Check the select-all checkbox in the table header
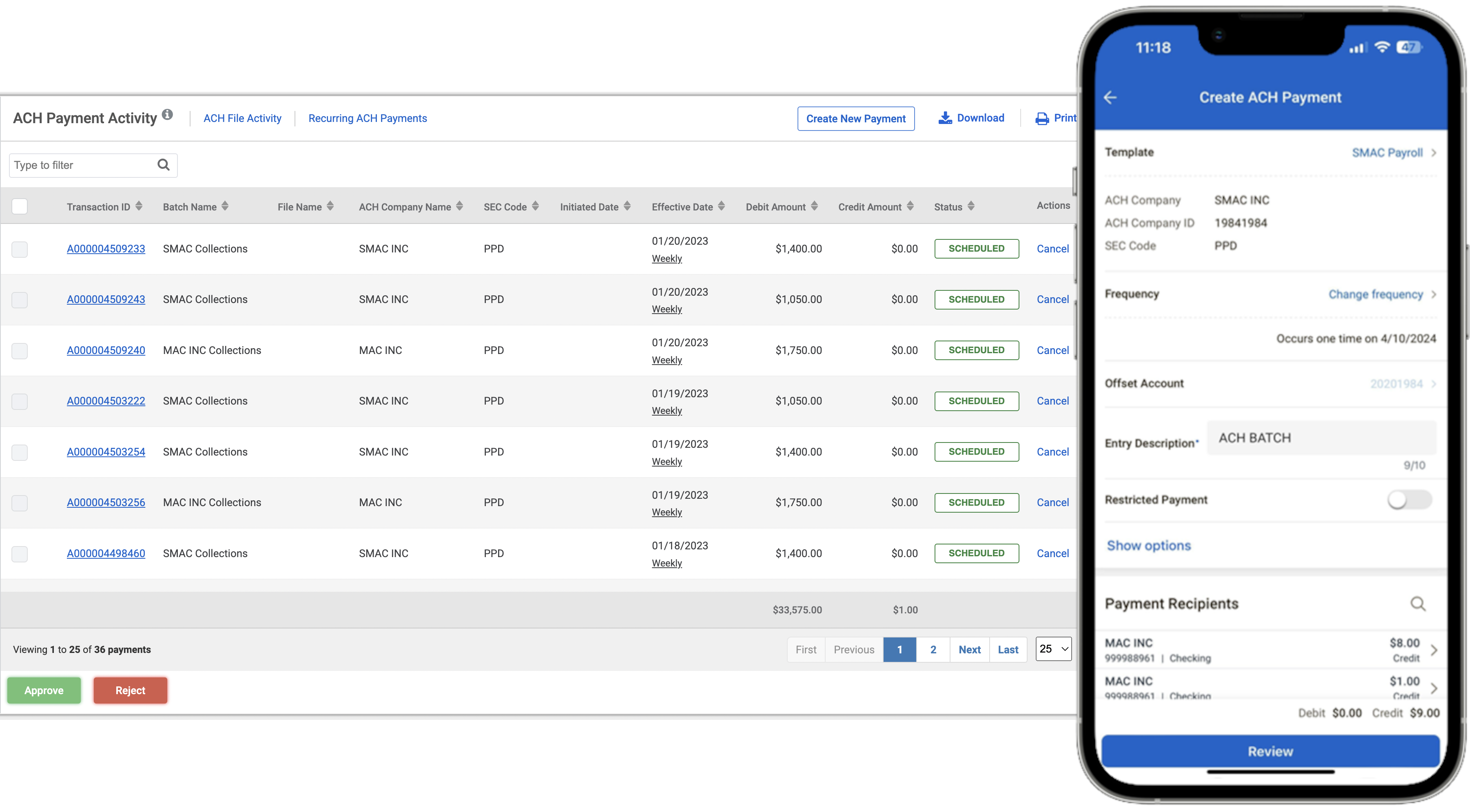This screenshot has width=1471, height=812. point(20,206)
